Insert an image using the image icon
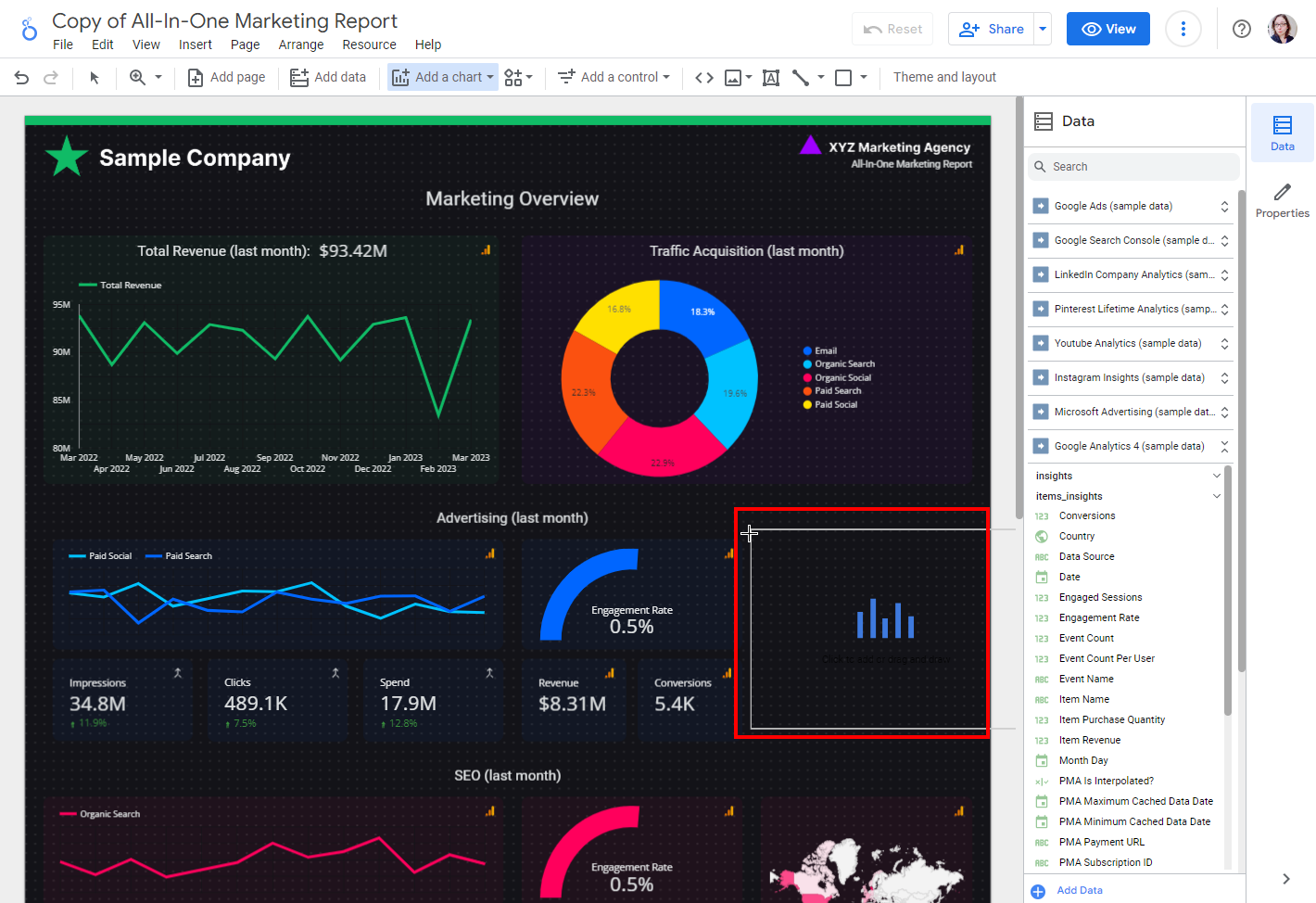1316x903 pixels. click(x=733, y=77)
